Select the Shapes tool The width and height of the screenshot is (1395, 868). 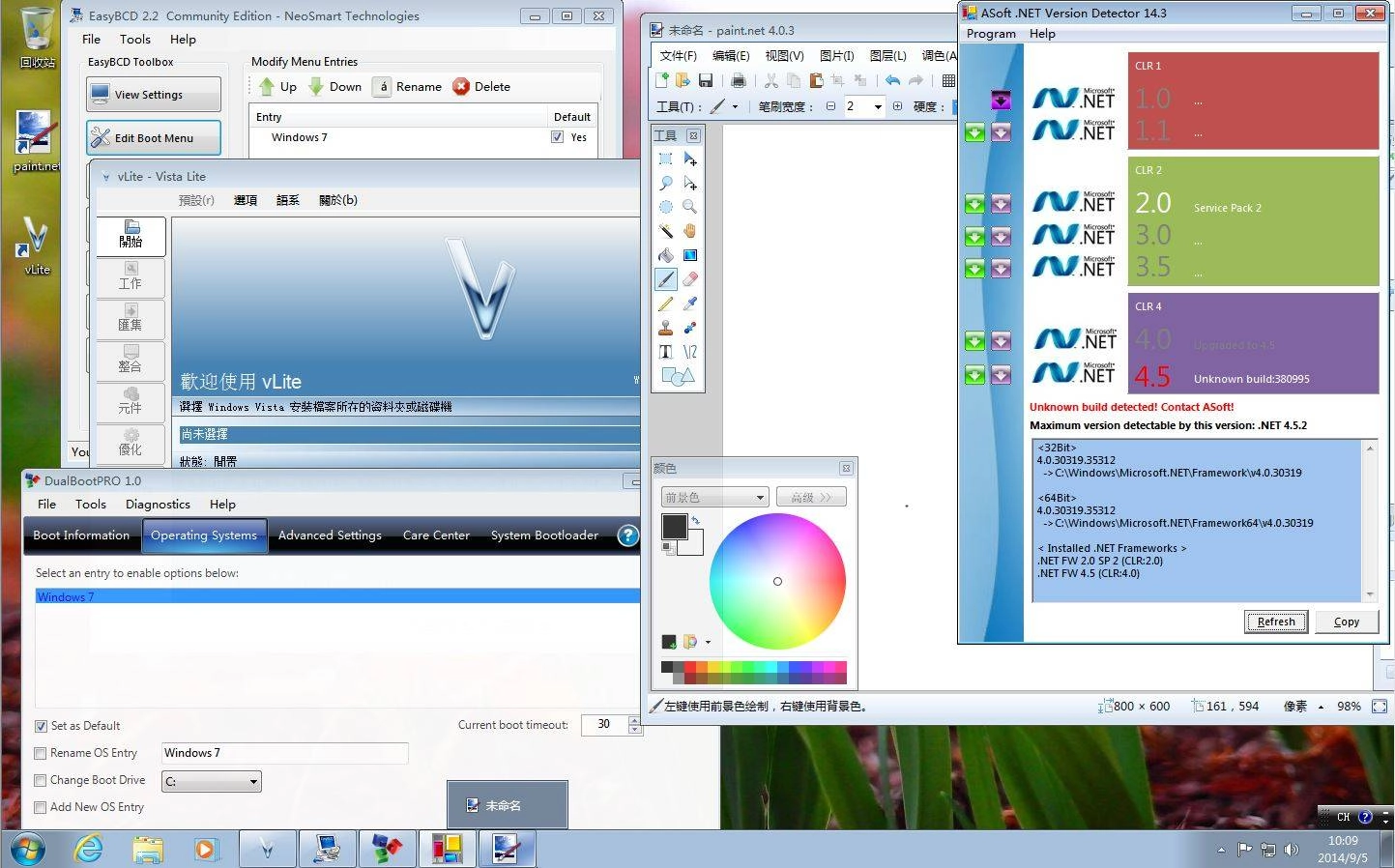(x=678, y=376)
